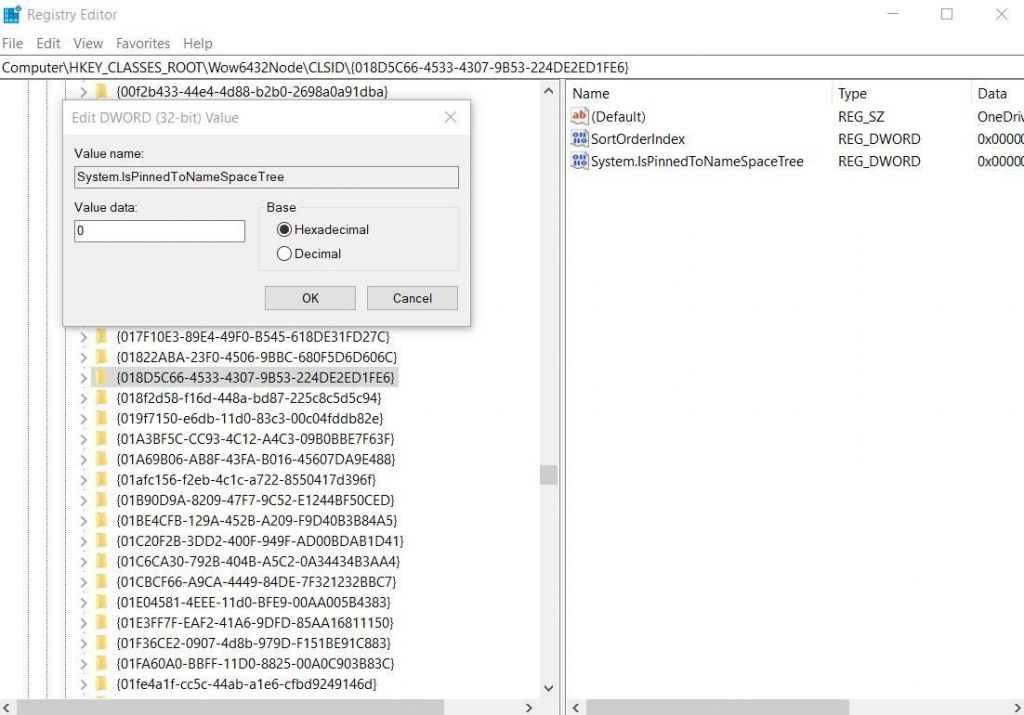Click the icon beside System.IsPinnedToNameSpaceTree value

(579, 161)
